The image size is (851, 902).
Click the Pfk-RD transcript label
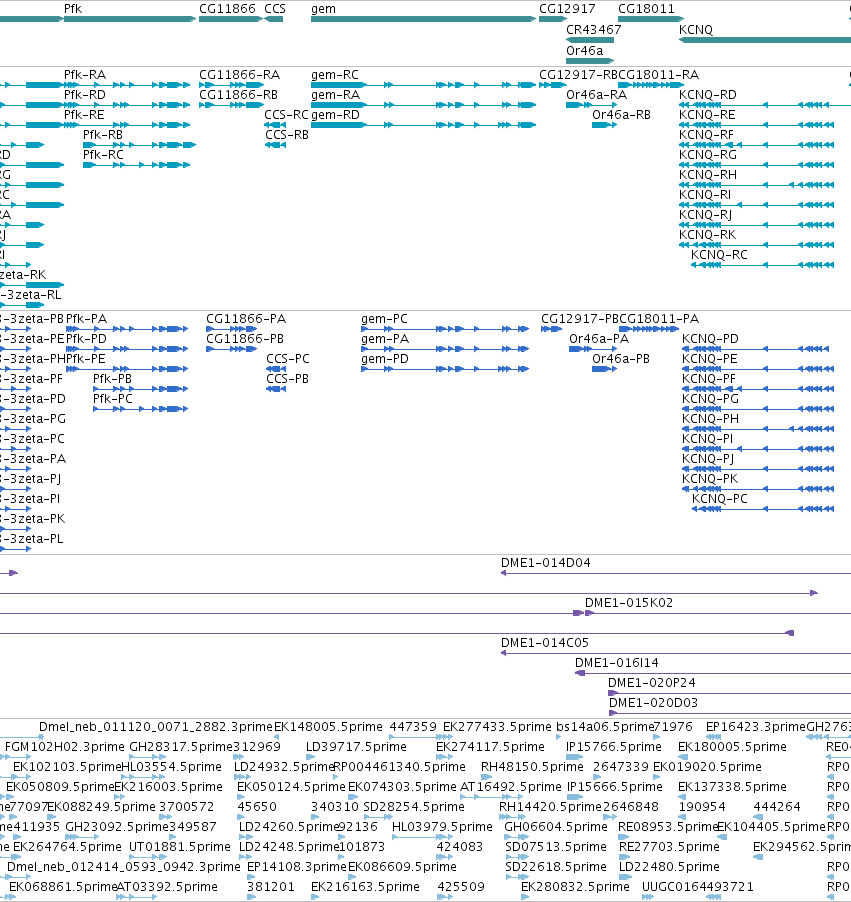(85, 95)
